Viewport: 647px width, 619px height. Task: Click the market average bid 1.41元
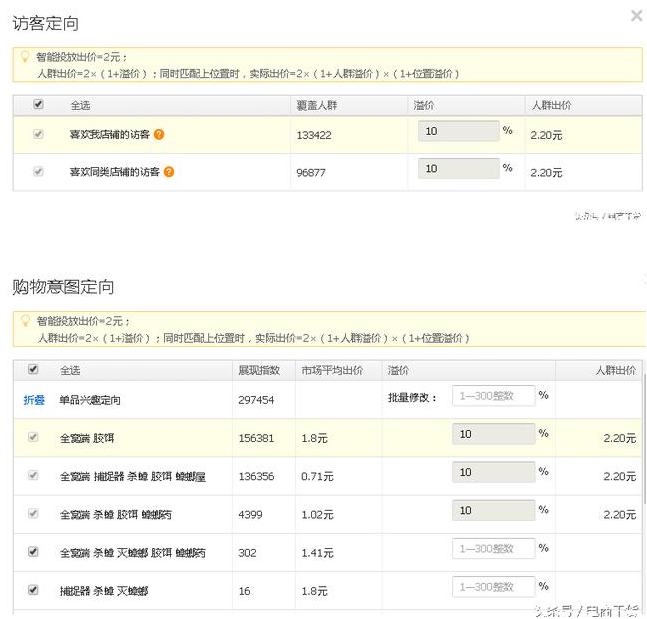coord(317,553)
